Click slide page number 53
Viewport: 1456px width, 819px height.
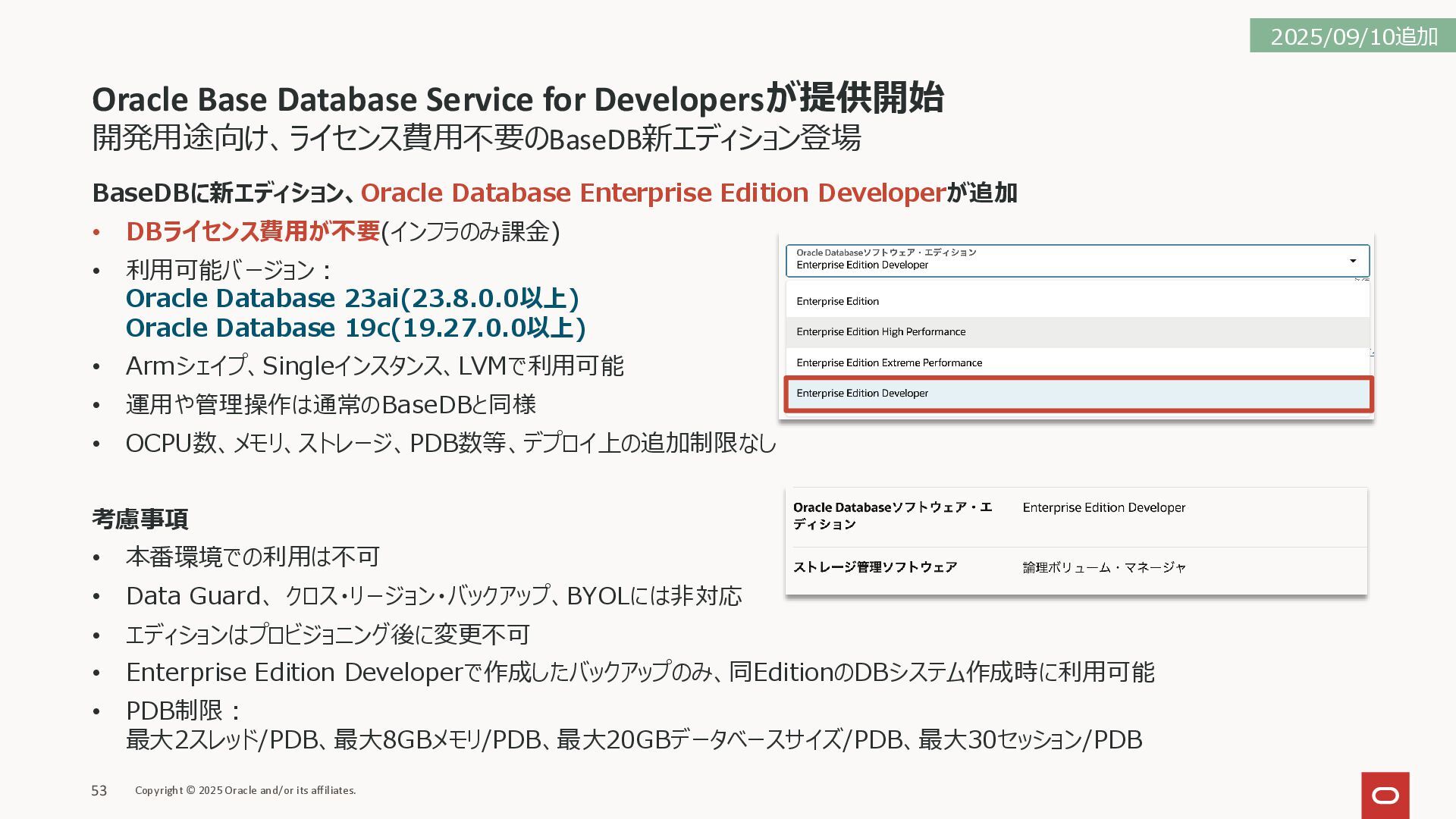(99, 791)
